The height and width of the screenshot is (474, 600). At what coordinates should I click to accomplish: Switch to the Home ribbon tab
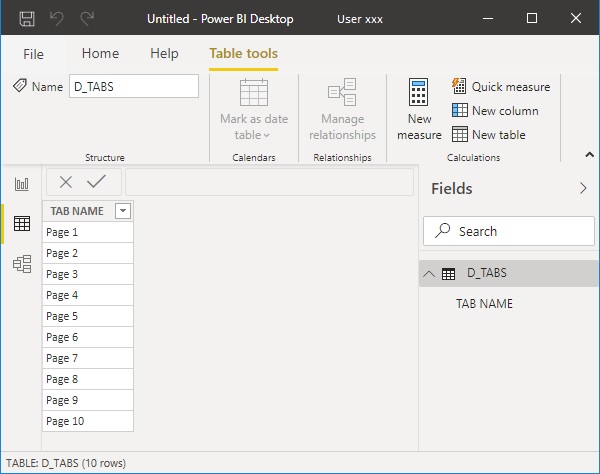tap(100, 54)
